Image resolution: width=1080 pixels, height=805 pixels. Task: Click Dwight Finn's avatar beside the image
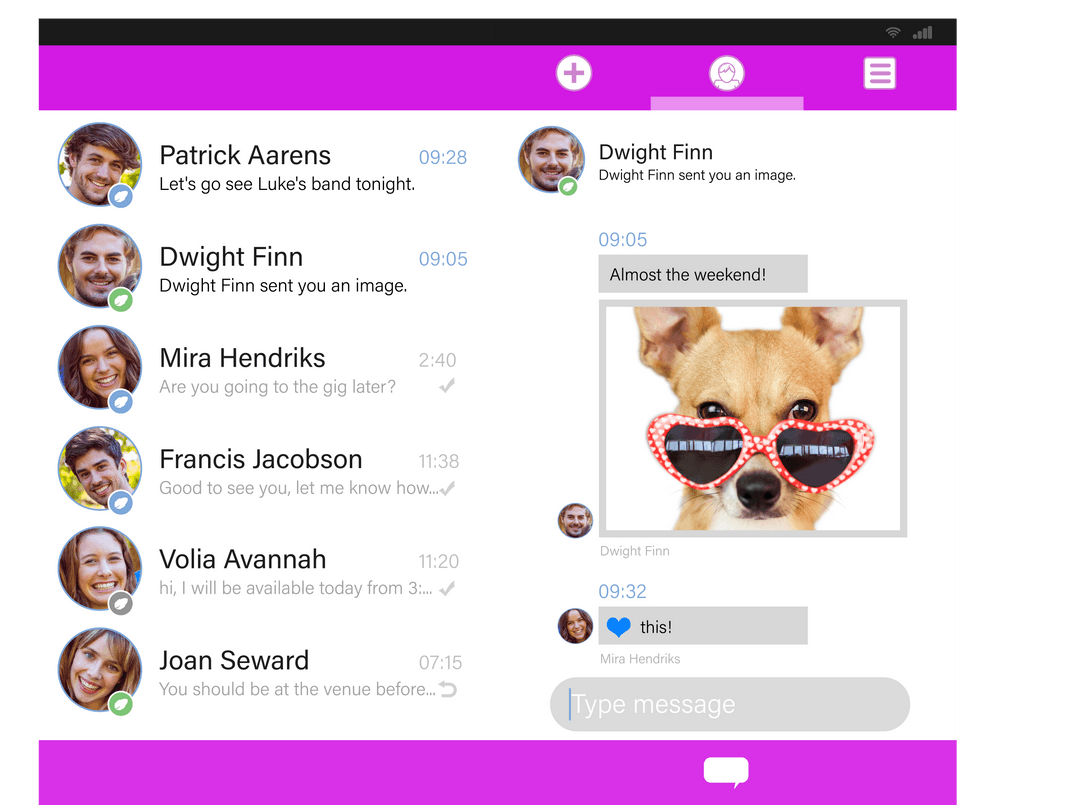pos(575,520)
